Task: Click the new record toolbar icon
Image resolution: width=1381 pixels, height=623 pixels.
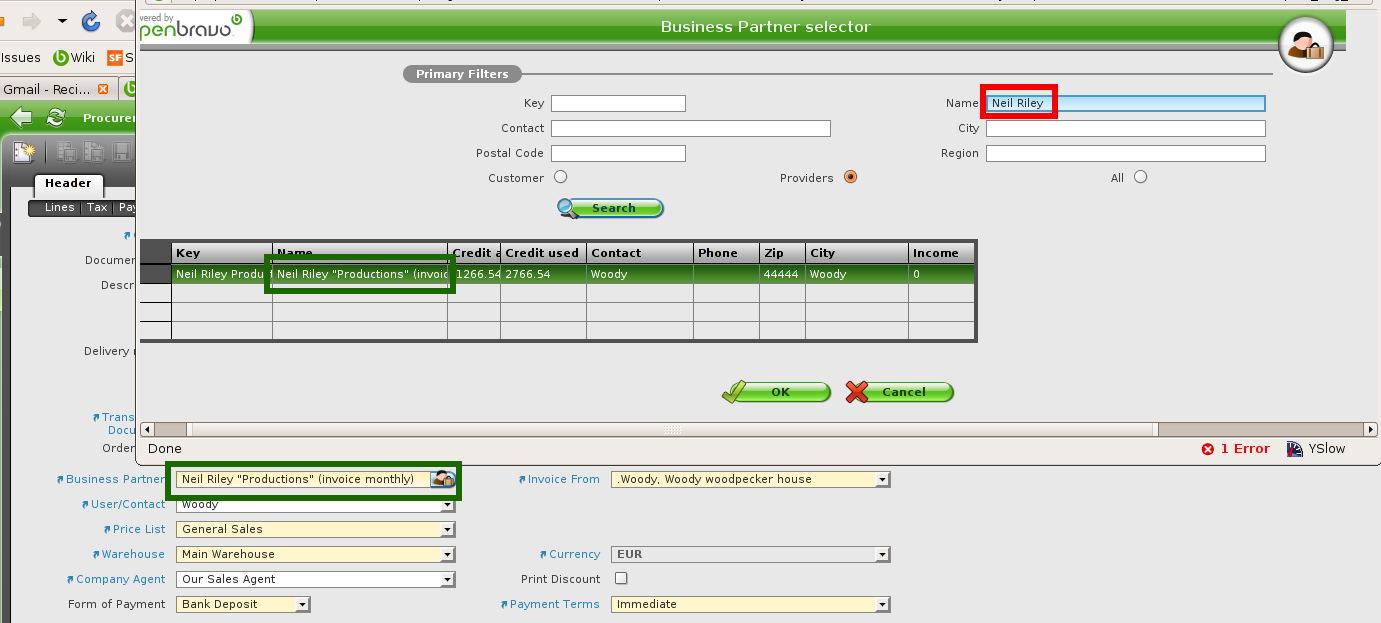Action: pyautogui.click(x=24, y=153)
